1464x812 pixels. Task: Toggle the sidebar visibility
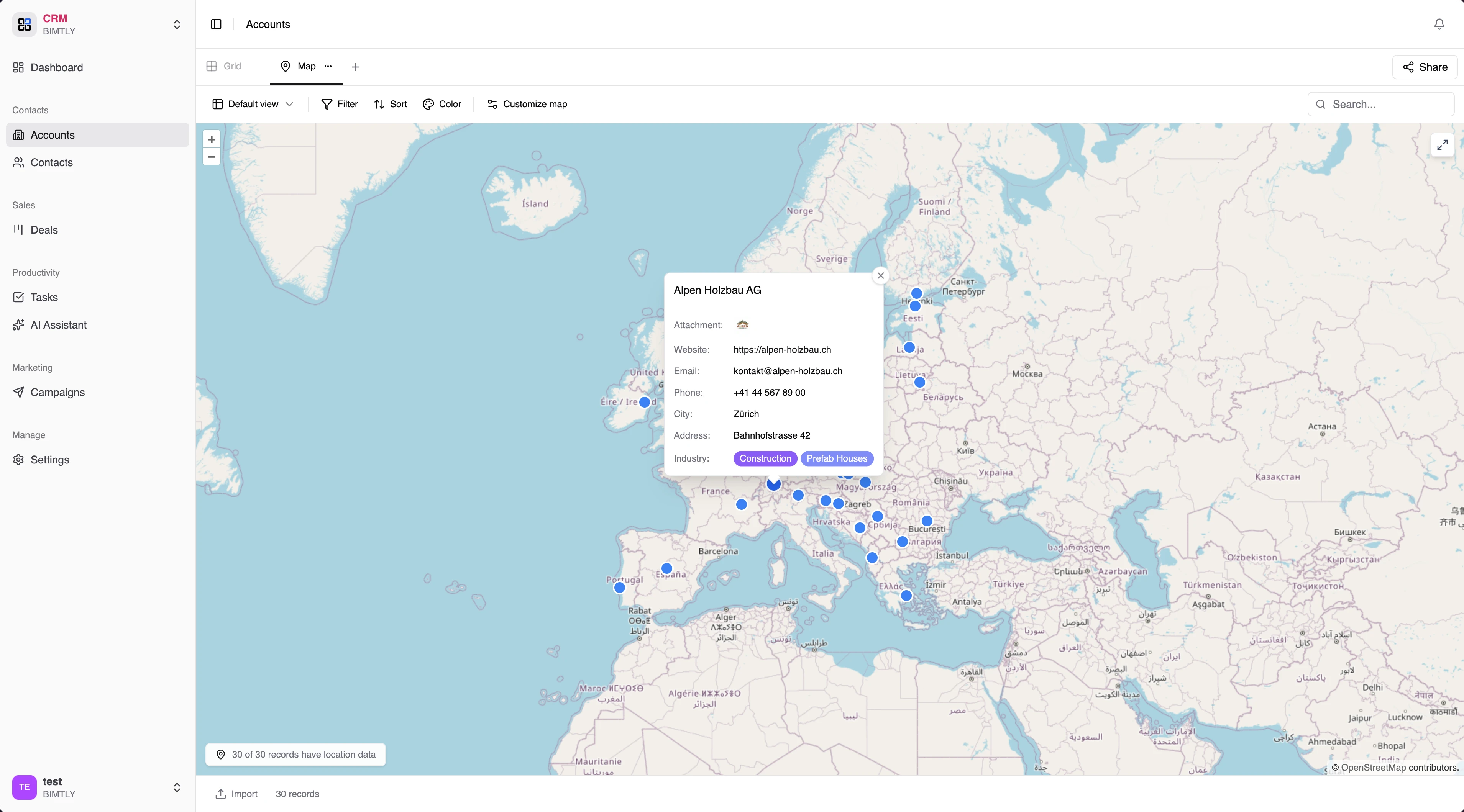pyautogui.click(x=216, y=25)
